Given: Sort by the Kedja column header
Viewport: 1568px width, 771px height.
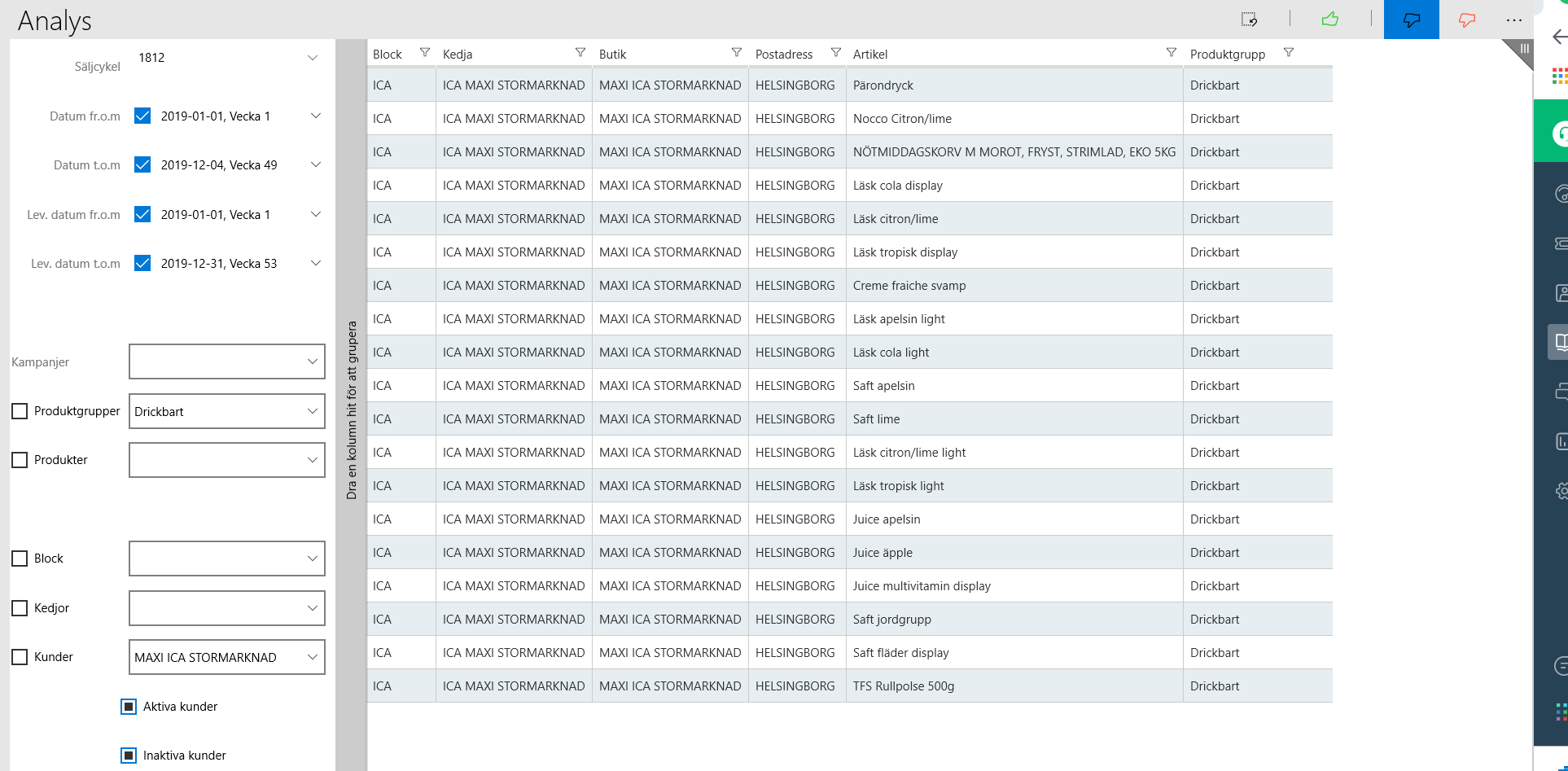Looking at the screenshot, I should click(458, 55).
